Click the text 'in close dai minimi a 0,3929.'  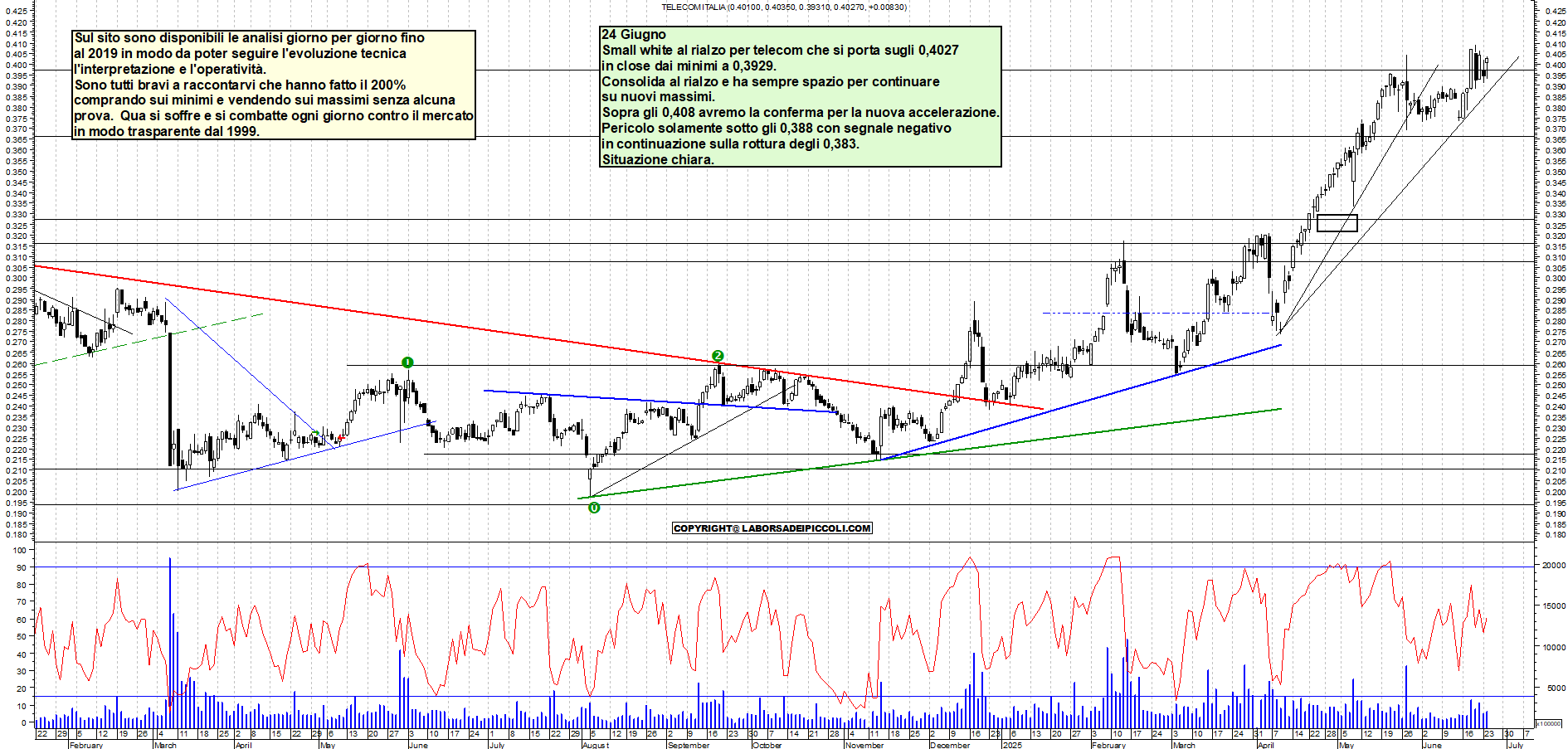pyautogui.click(x=689, y=66)
